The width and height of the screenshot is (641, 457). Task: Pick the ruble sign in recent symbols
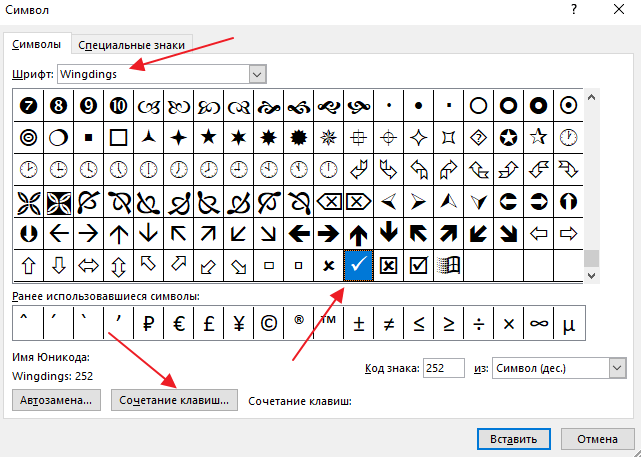pos(148,323)
